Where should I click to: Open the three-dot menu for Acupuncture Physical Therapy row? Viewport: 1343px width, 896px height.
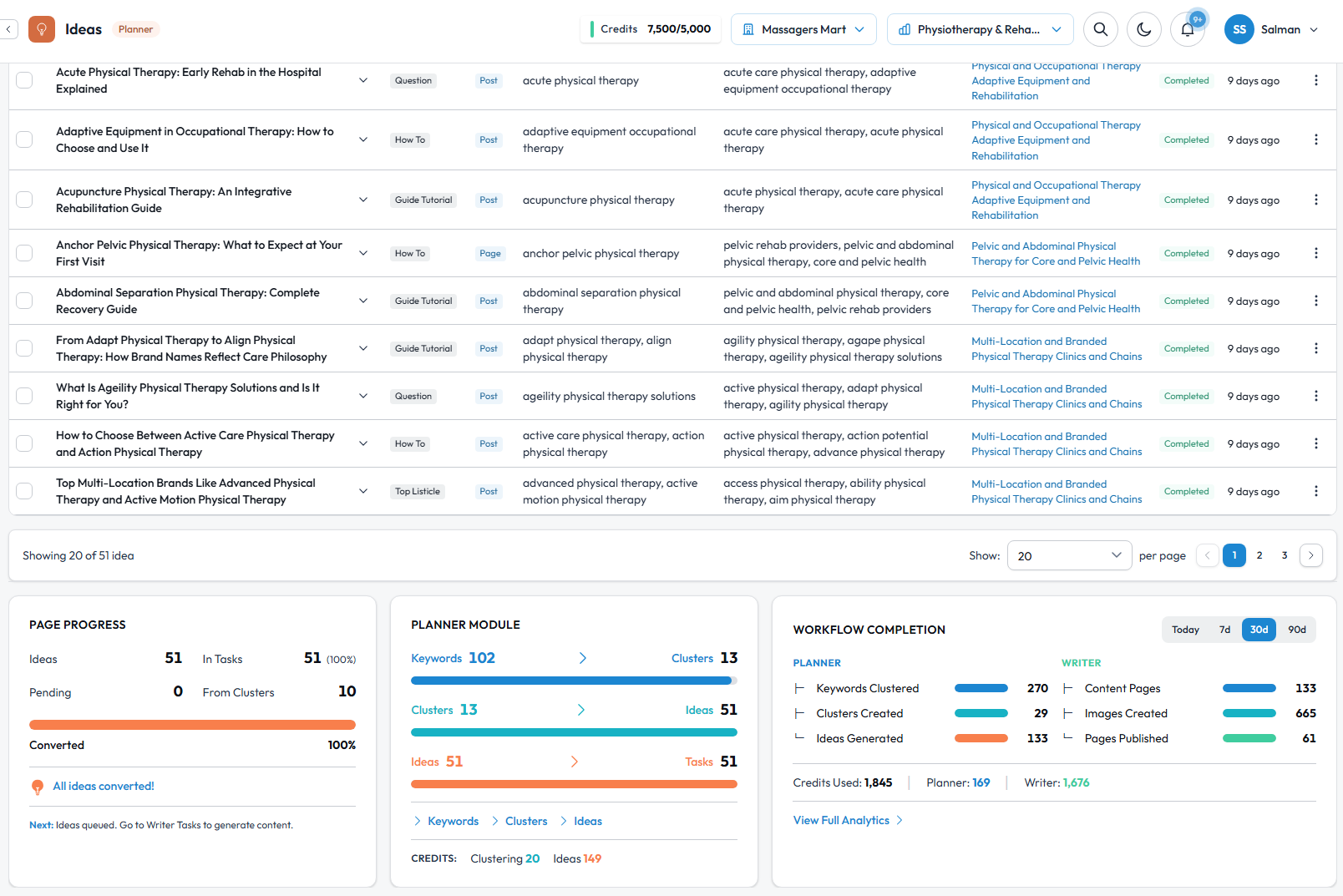coord(1316,200)
